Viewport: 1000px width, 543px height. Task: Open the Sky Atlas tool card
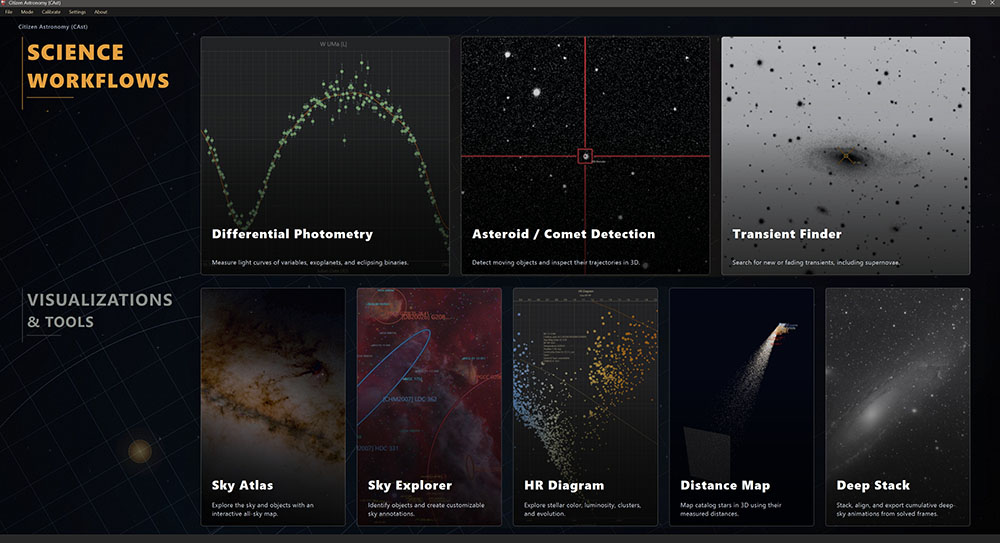[273, 407]
